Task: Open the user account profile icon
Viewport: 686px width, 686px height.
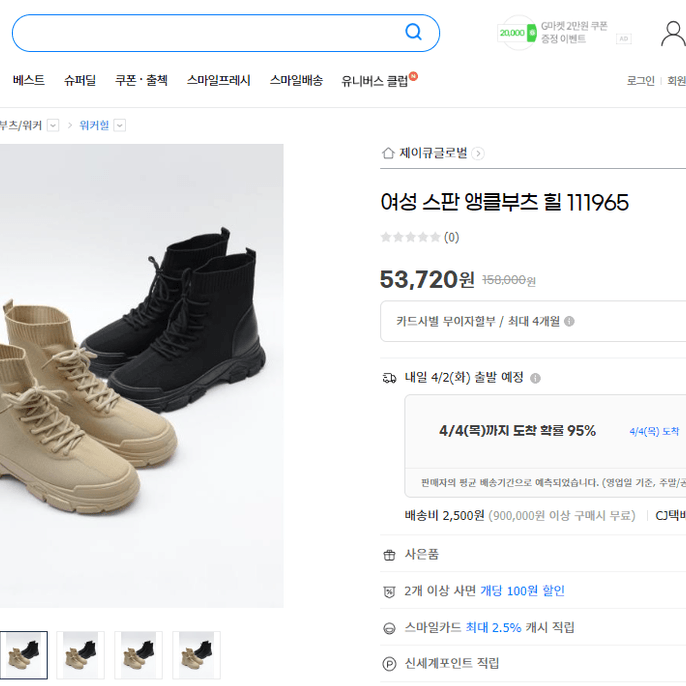Action: [673, 34]
